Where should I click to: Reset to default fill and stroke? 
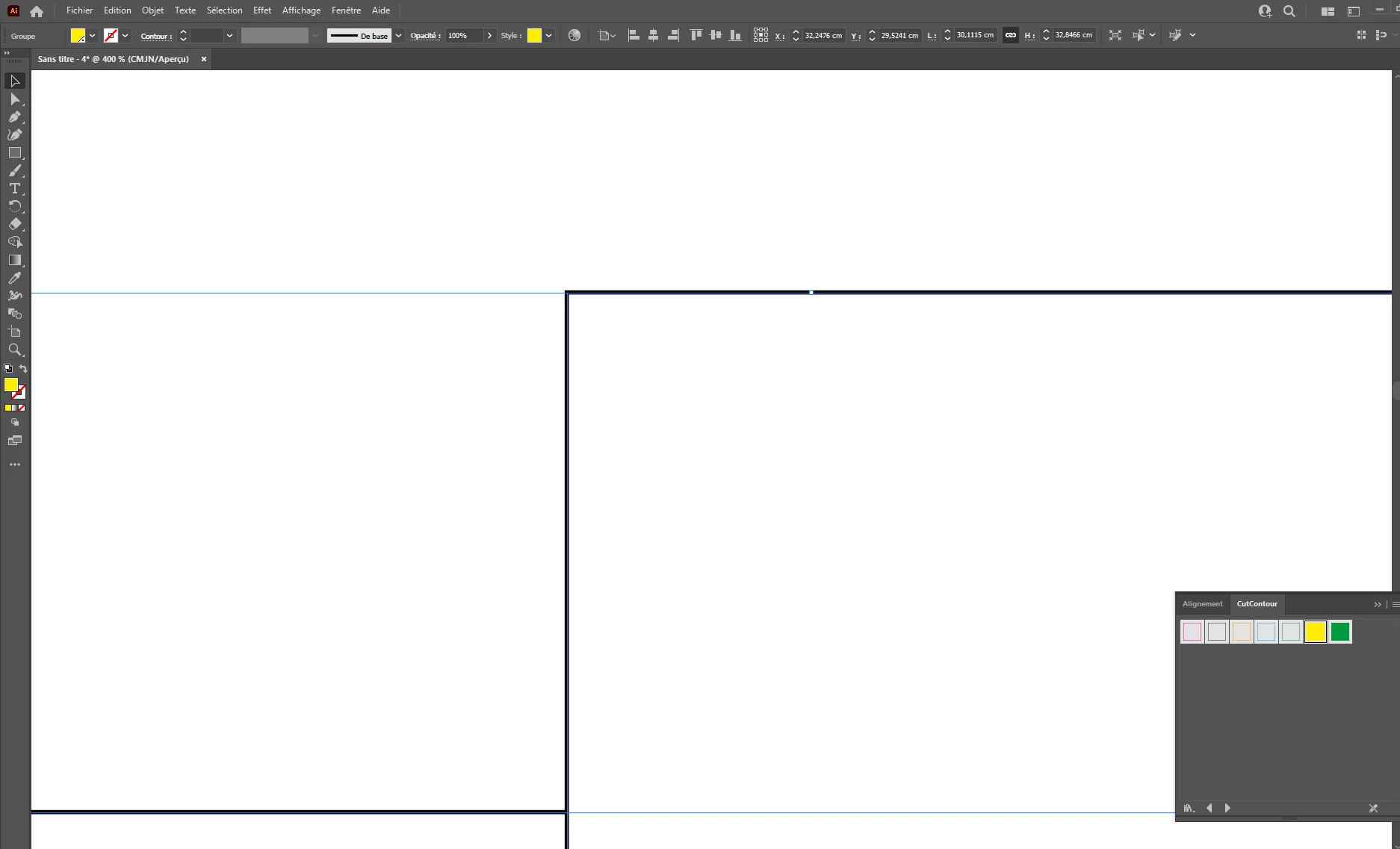(x=8, y=368)
